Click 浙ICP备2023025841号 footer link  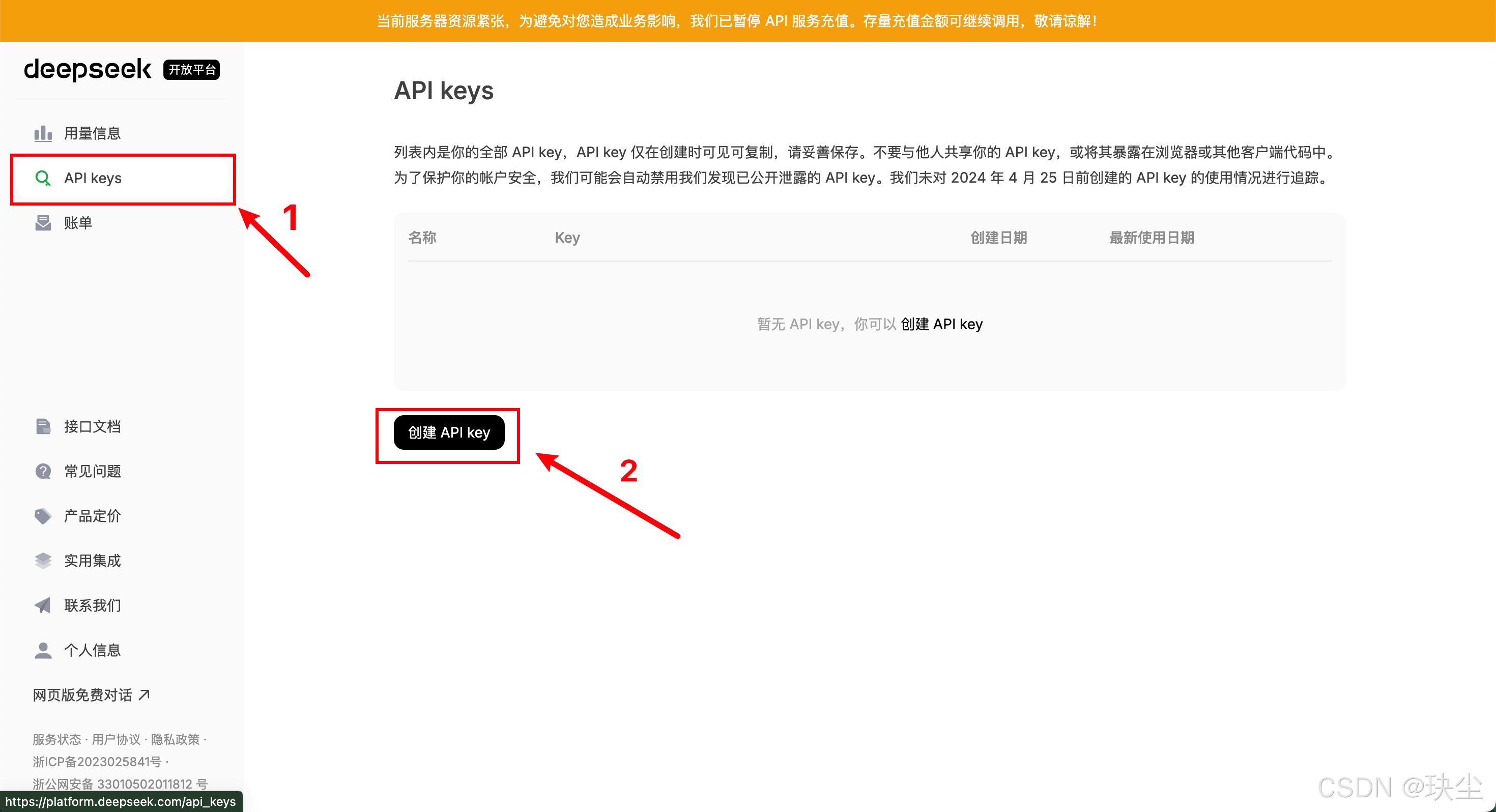(97, 762)
